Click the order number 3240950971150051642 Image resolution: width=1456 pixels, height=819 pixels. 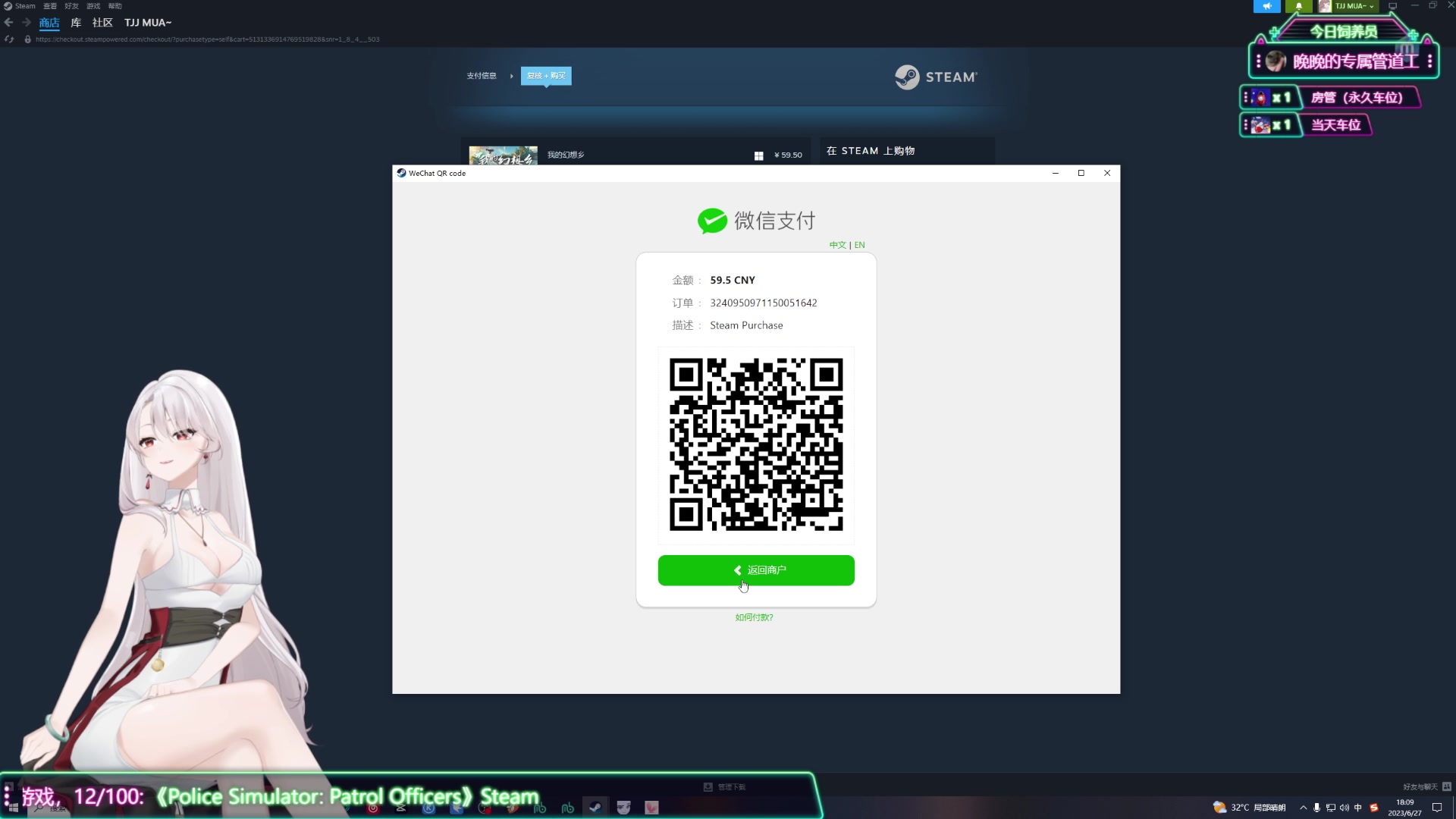click(764, 303)
